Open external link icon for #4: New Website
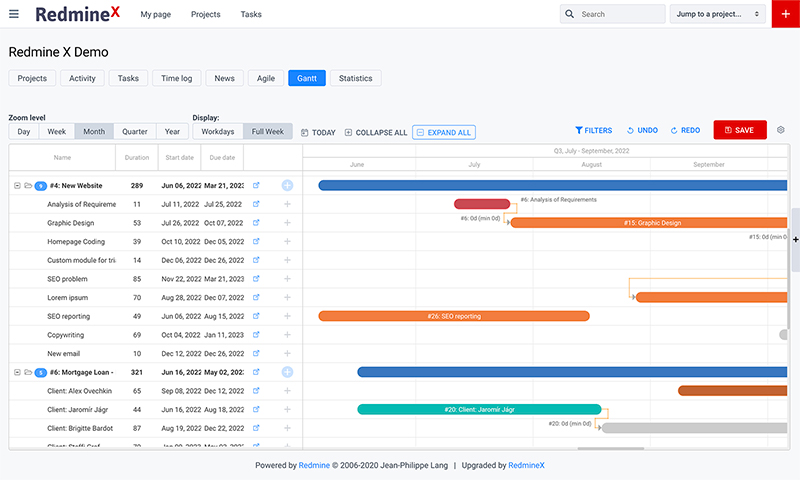Viewport: 800px width, 480px height. tap(256, 186)
